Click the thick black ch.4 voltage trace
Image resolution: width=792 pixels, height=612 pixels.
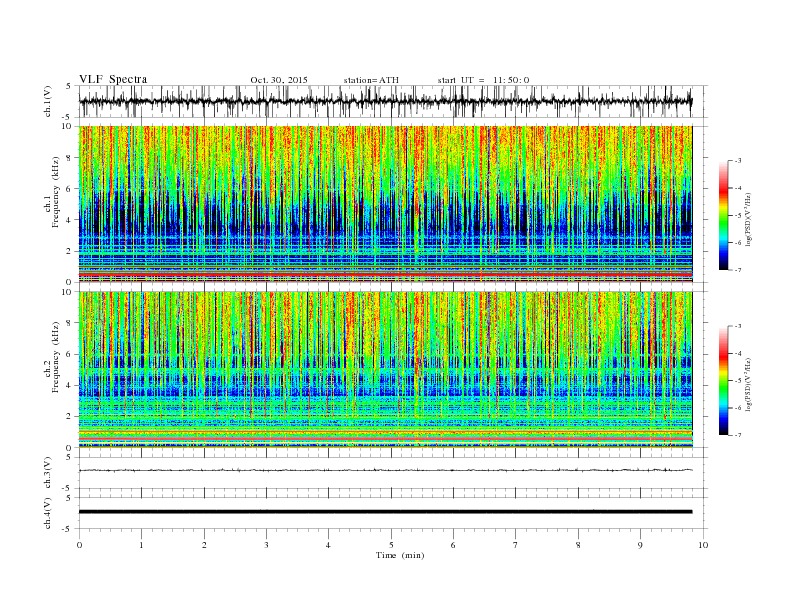coord(386,512)
